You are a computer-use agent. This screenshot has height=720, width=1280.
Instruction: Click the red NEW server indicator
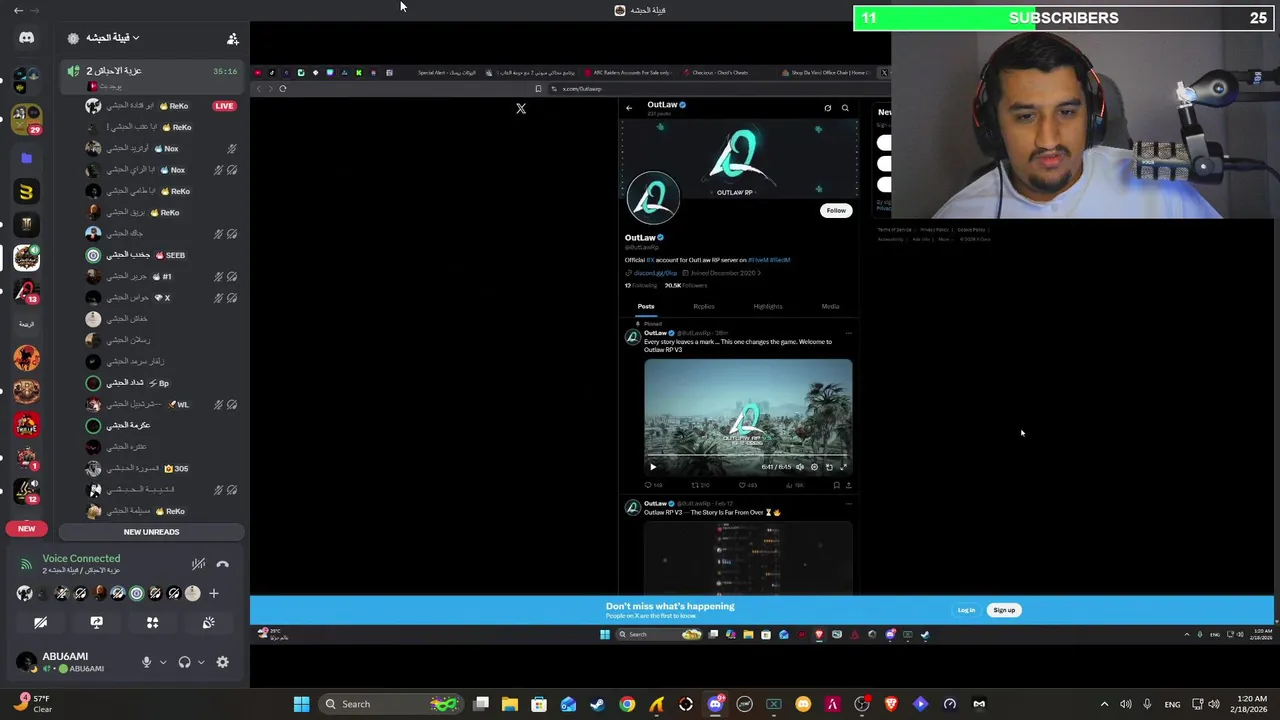click(26, 528)
